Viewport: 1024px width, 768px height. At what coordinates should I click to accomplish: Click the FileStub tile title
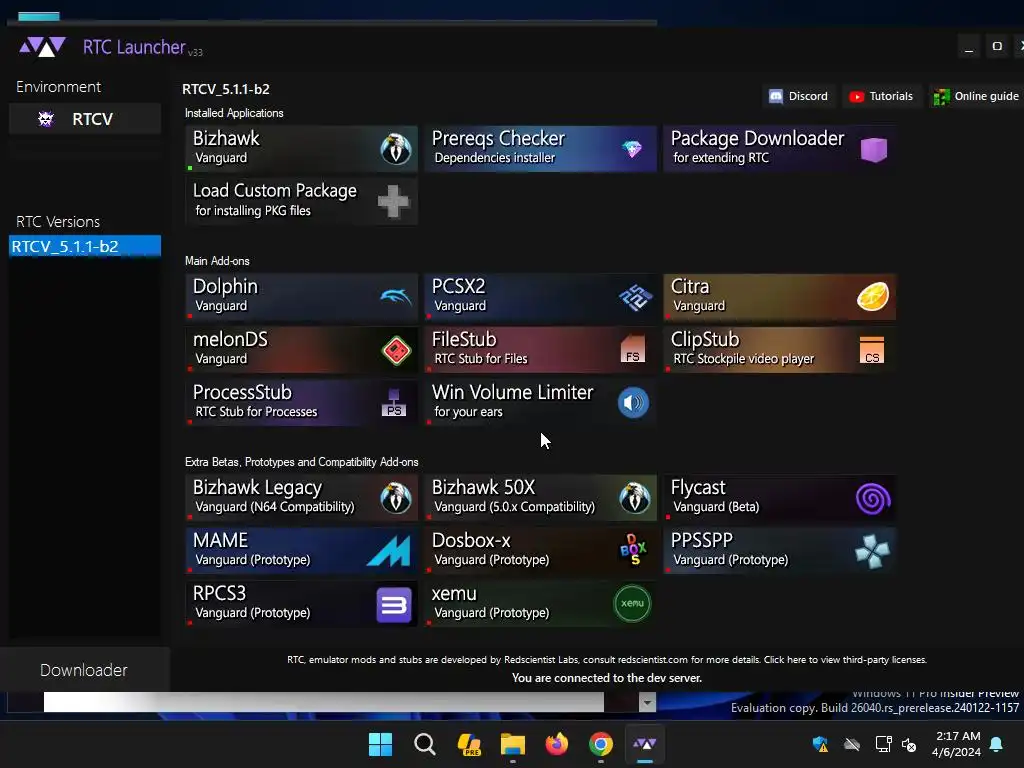pos(464,340)
